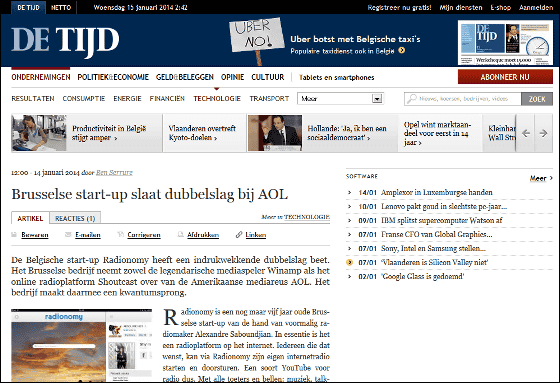The image size is (560, 383).
Task: Click arrow bullet beside Amplexor headline
Action: pos(350,193)
